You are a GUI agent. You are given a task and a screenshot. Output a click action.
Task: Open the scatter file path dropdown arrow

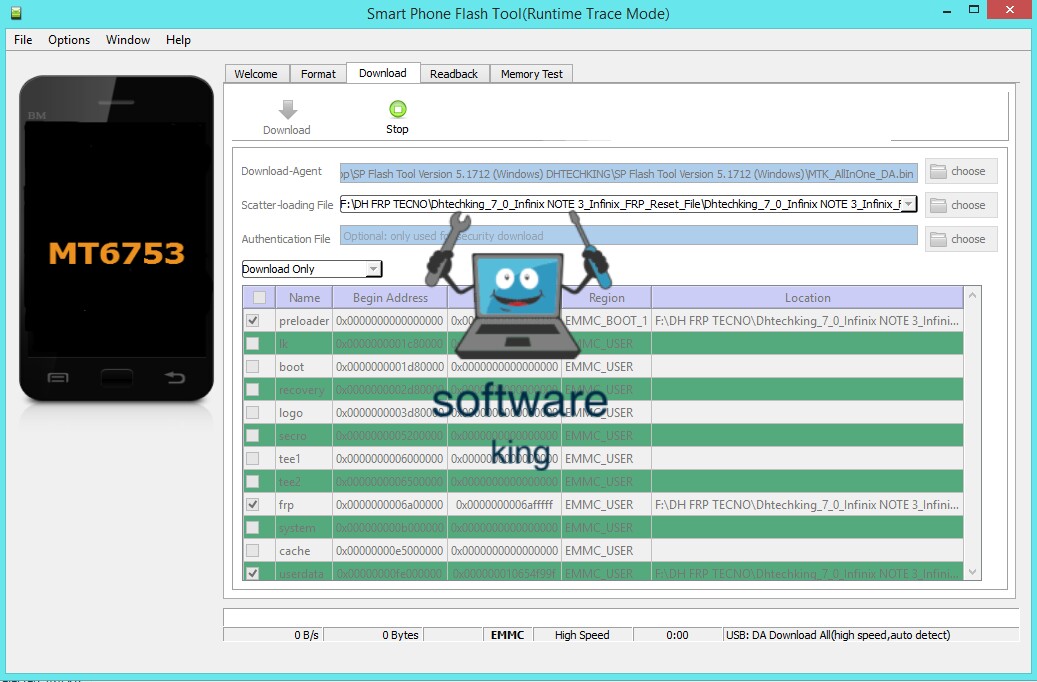(910, 204)
